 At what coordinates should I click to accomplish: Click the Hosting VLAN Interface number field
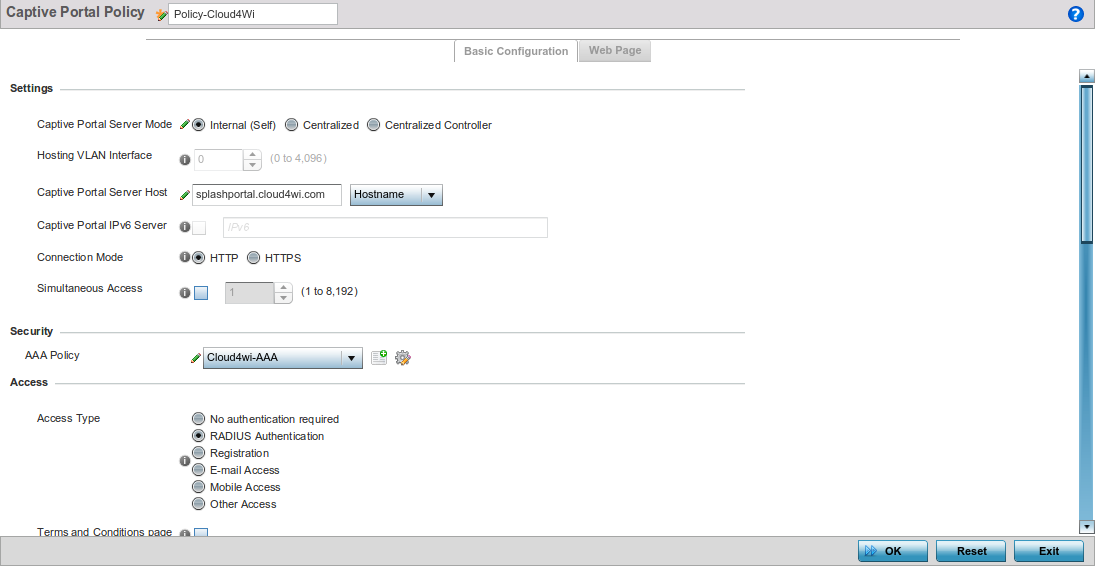(219, 159)
